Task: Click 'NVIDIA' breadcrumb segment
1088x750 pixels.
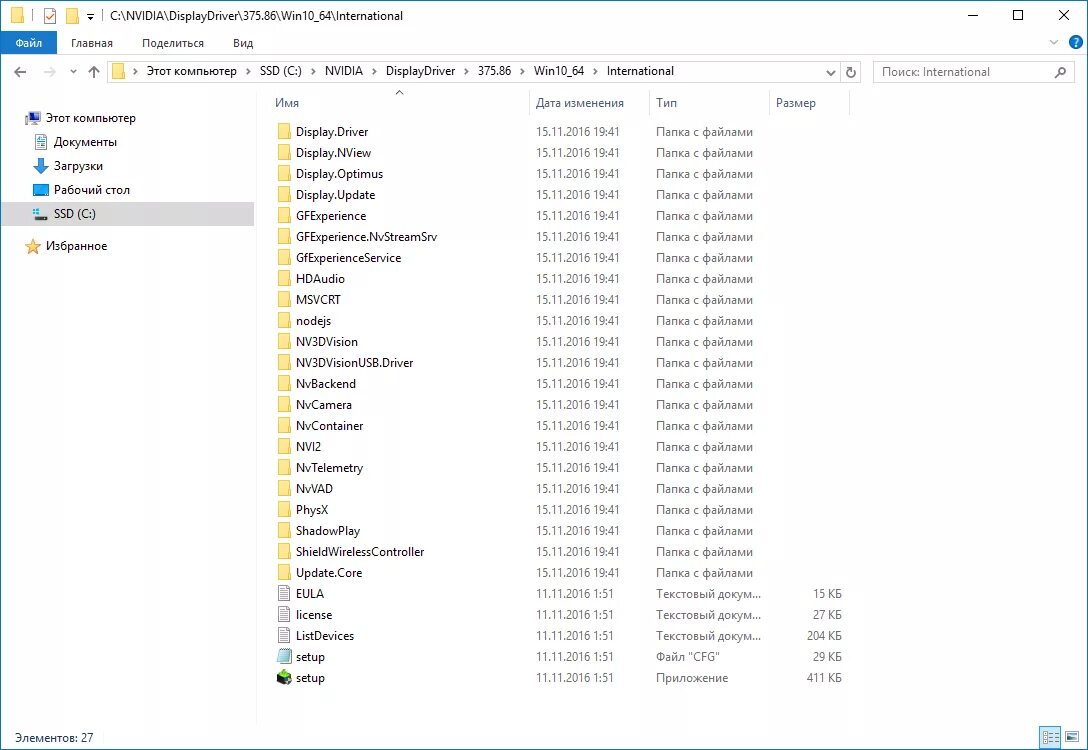Action: click(x=343, y=71)
